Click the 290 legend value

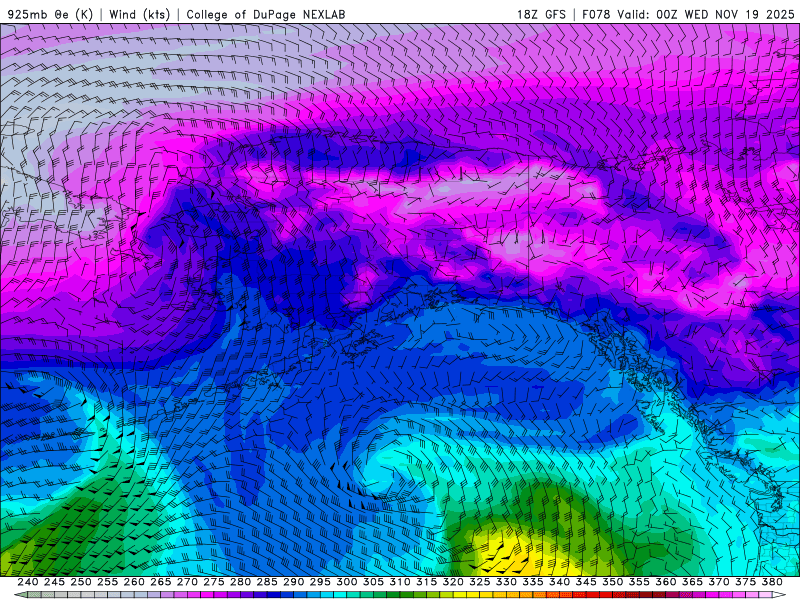point(293,582)
